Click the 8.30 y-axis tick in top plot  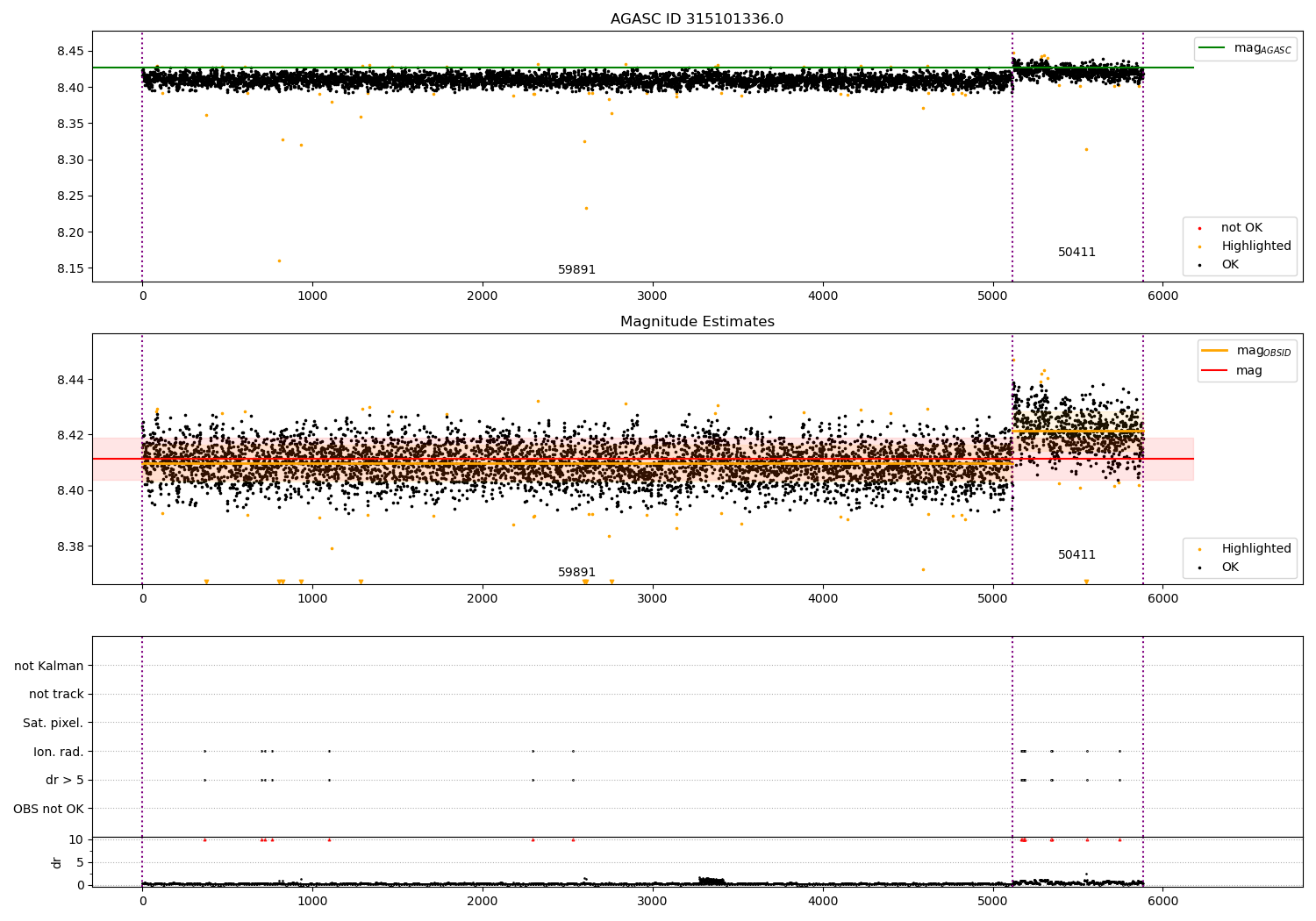coord(70,161)
